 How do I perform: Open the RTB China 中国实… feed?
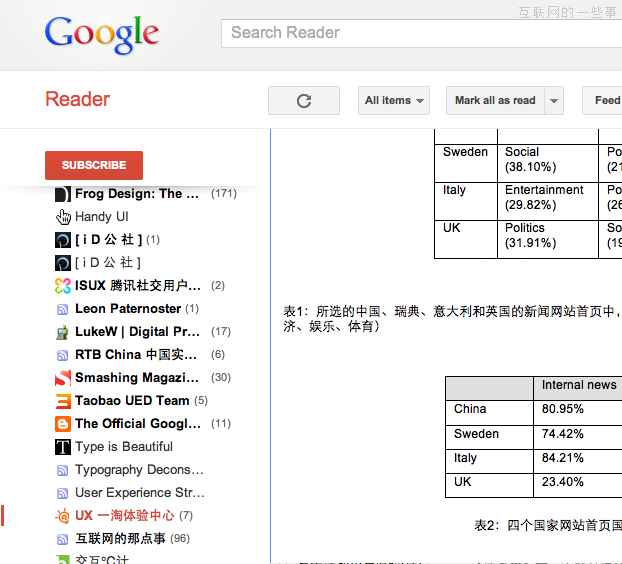point(136,355)
